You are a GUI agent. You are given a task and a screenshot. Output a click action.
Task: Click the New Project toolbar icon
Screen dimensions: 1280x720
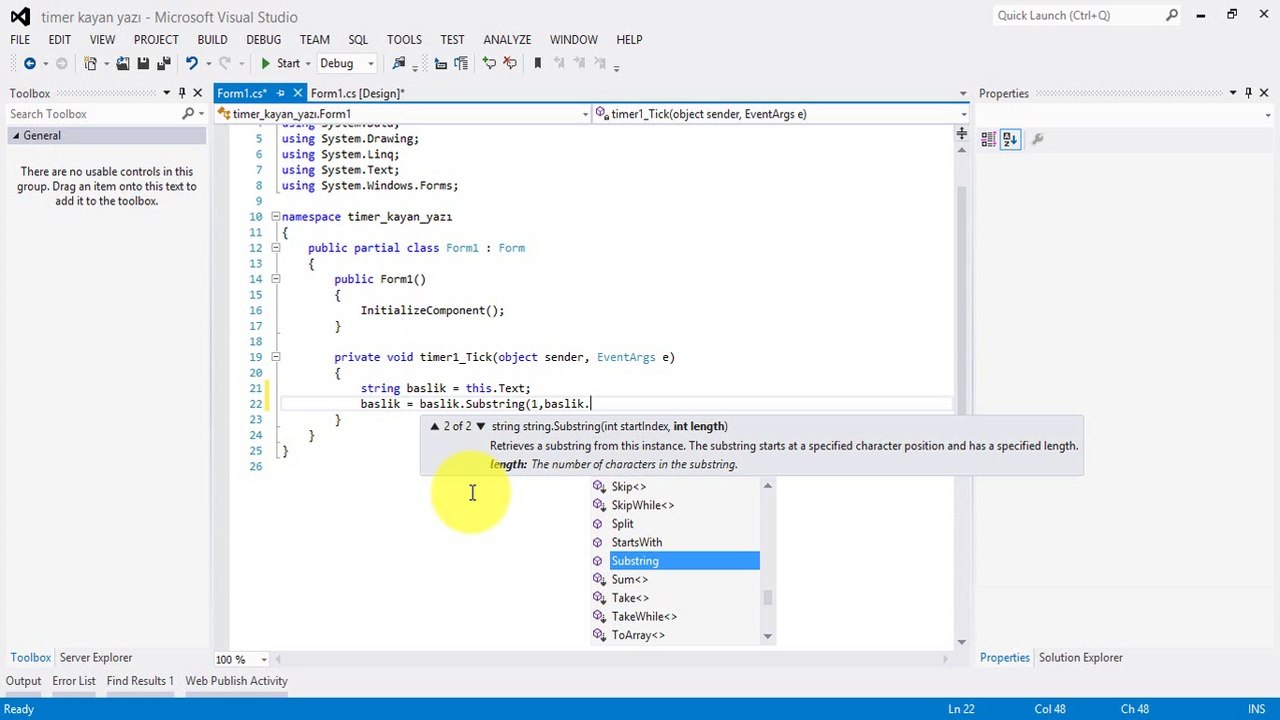click(91, 64)
